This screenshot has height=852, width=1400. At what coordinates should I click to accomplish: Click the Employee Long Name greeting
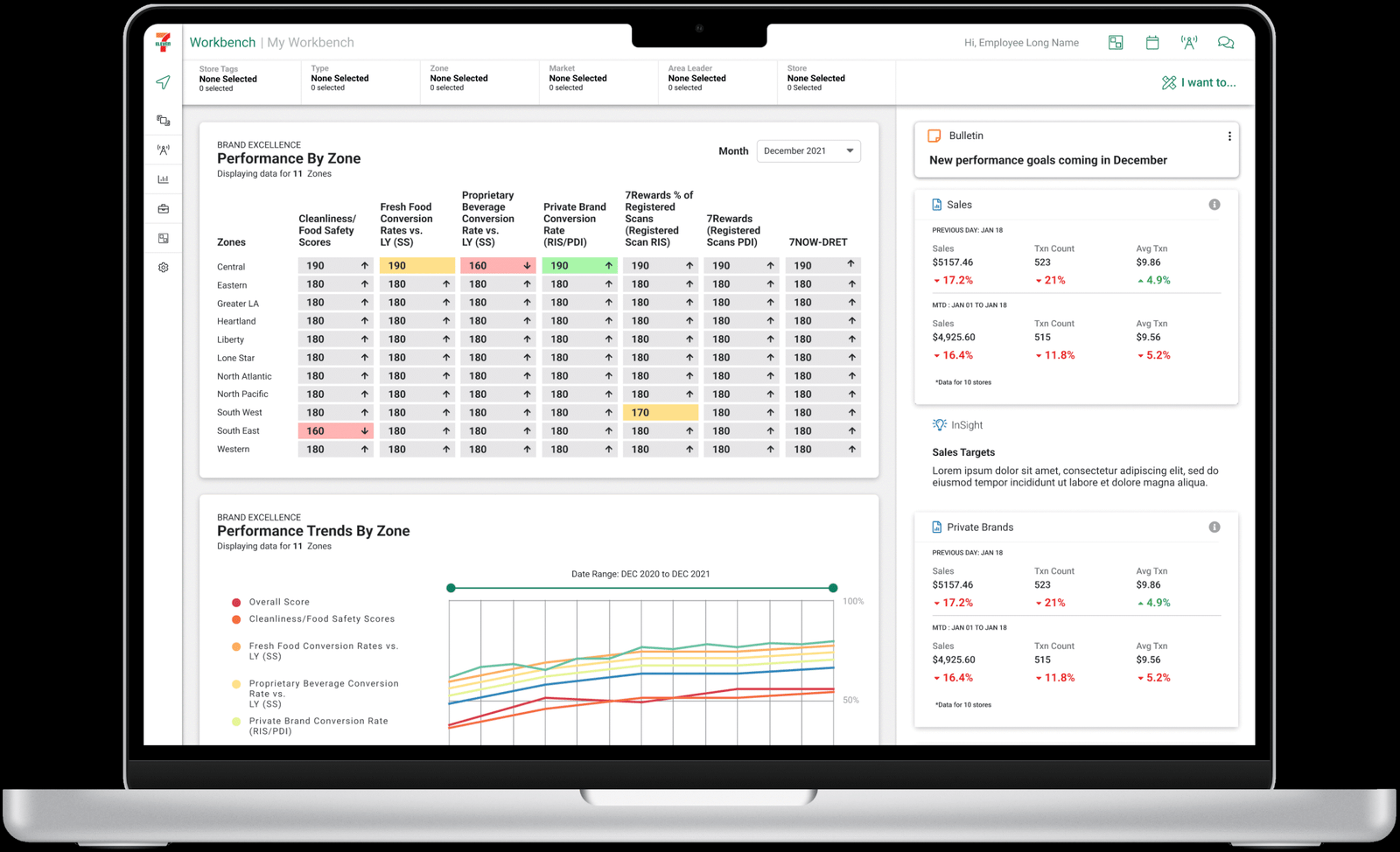tap(1021, 42)
